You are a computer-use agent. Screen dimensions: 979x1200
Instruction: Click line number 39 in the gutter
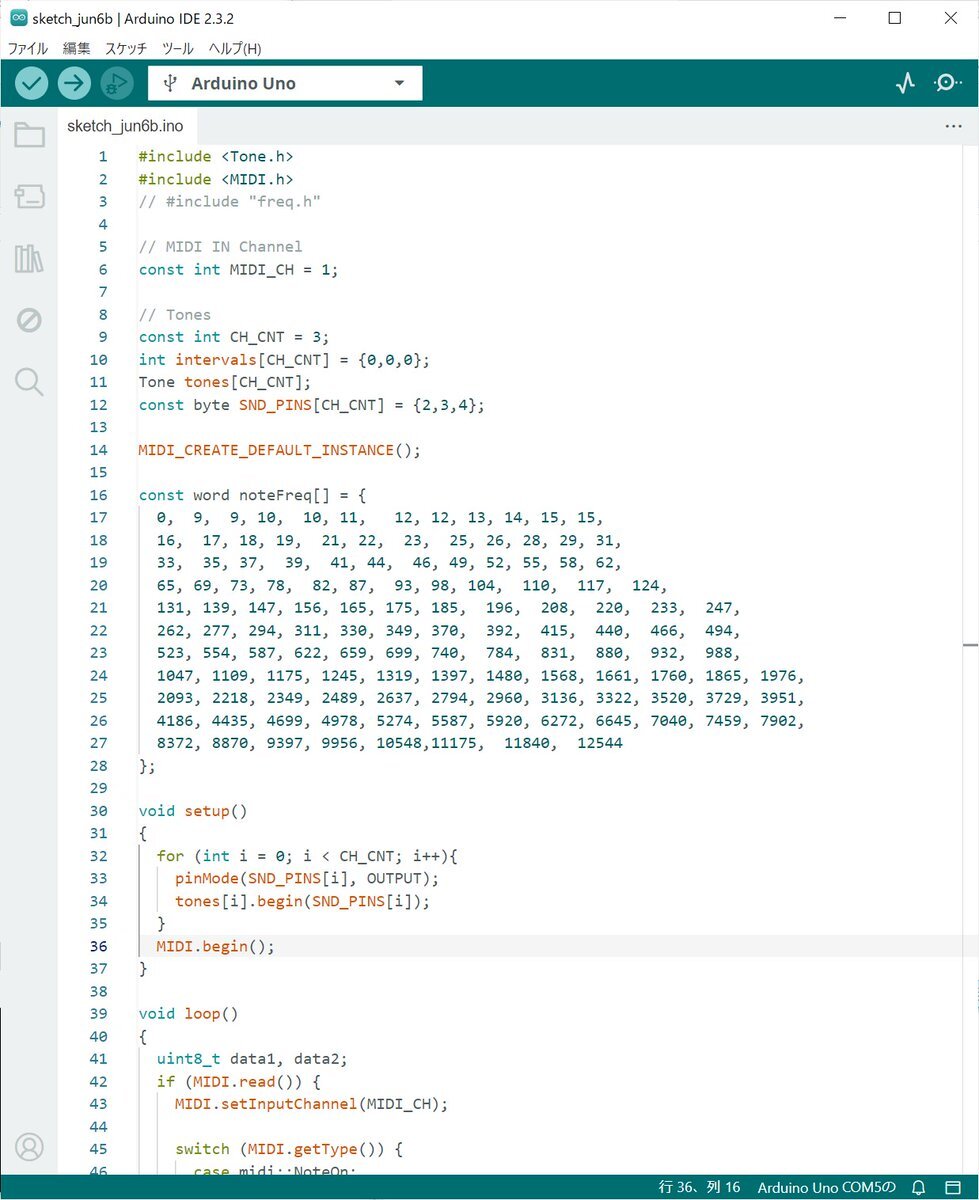pos(98,1014)
